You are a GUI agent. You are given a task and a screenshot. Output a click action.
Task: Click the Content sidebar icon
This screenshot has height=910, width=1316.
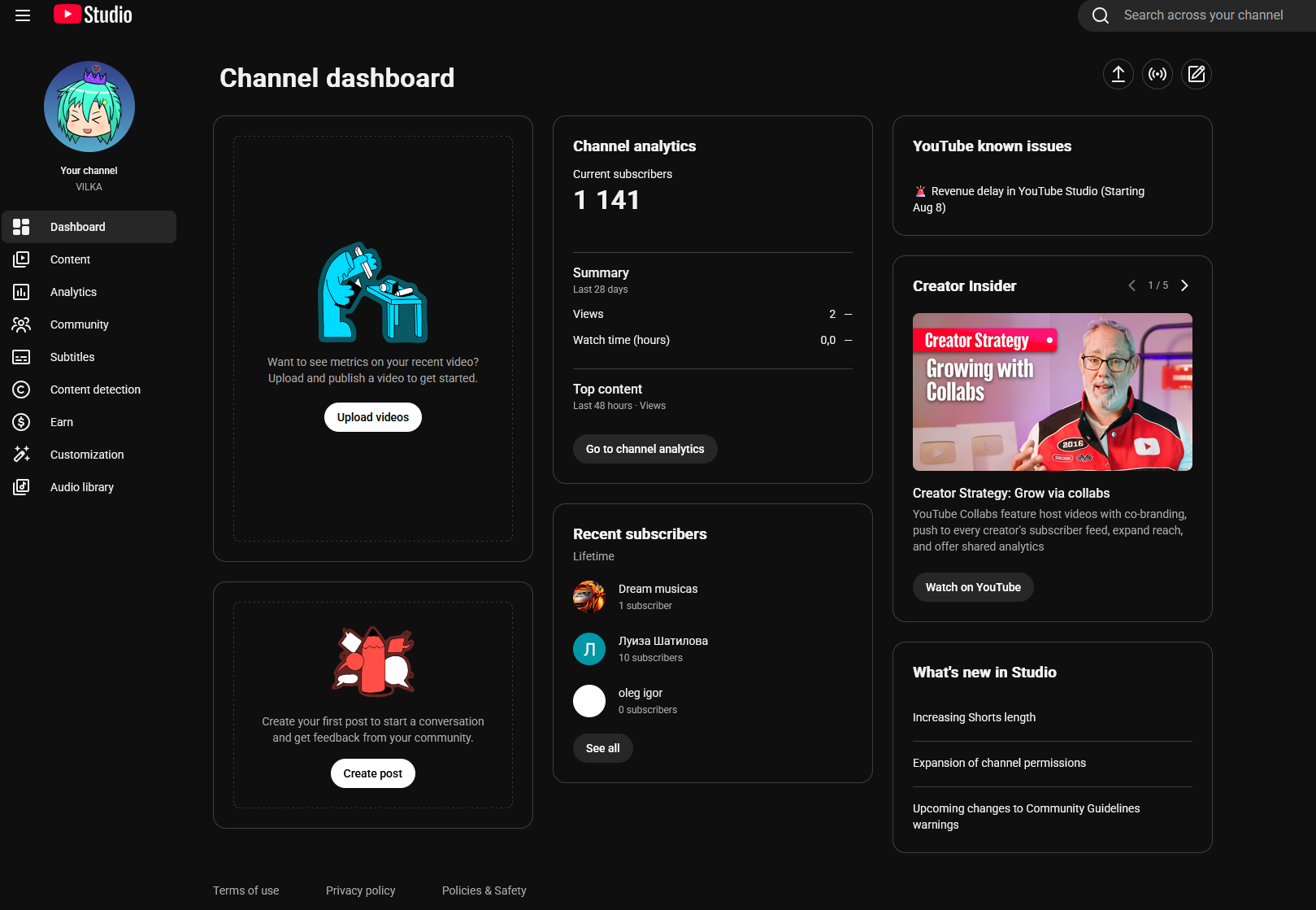click(x=21, y=259)
